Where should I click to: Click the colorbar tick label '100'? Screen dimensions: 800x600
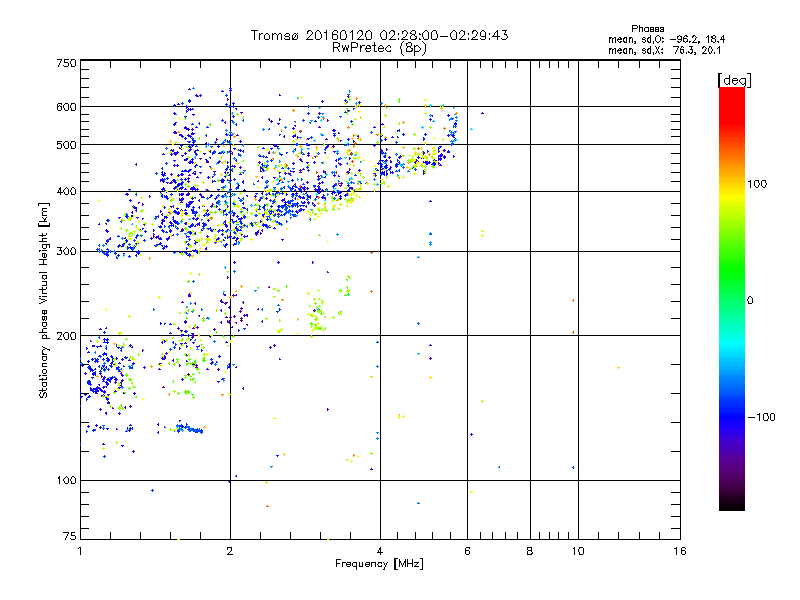757,184
